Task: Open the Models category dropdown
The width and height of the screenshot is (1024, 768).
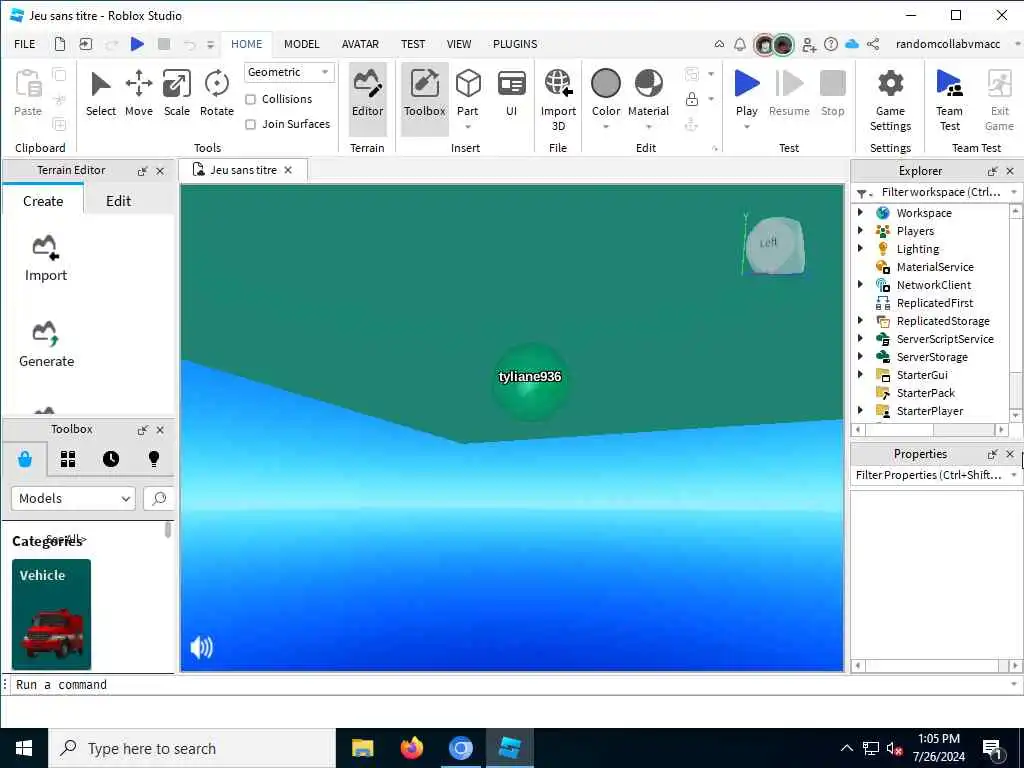Action: [73, 498]
